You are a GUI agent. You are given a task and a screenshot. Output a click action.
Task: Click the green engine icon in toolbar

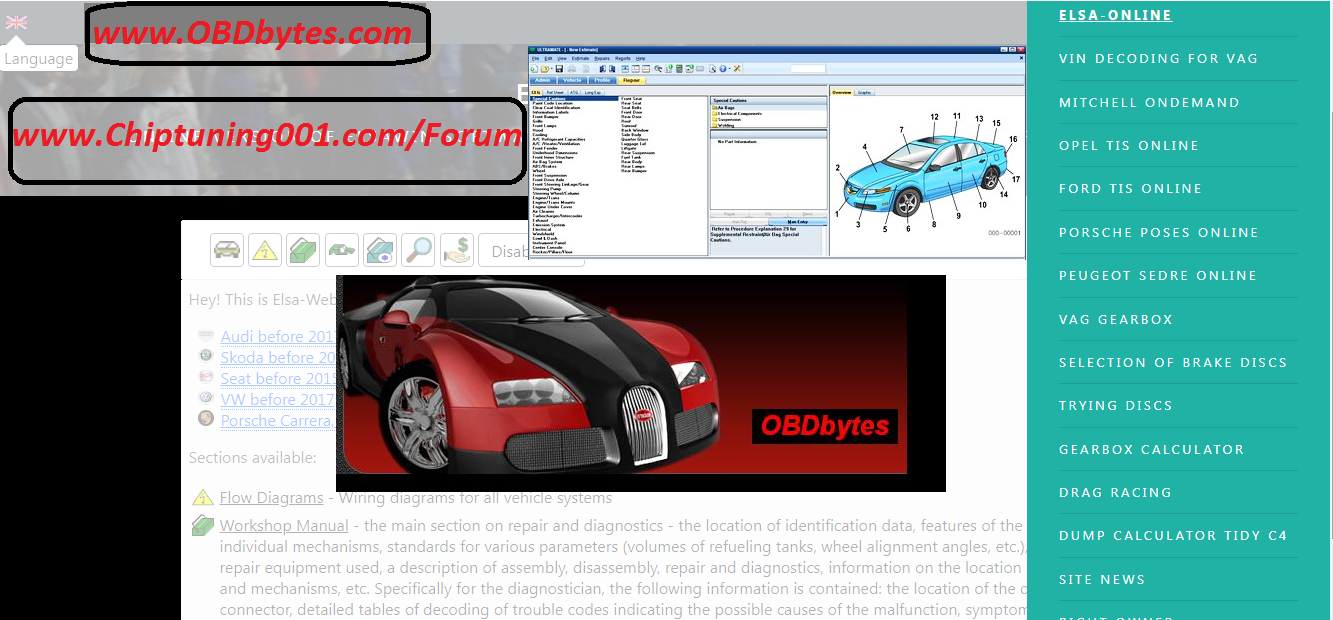tap(342, 250)
